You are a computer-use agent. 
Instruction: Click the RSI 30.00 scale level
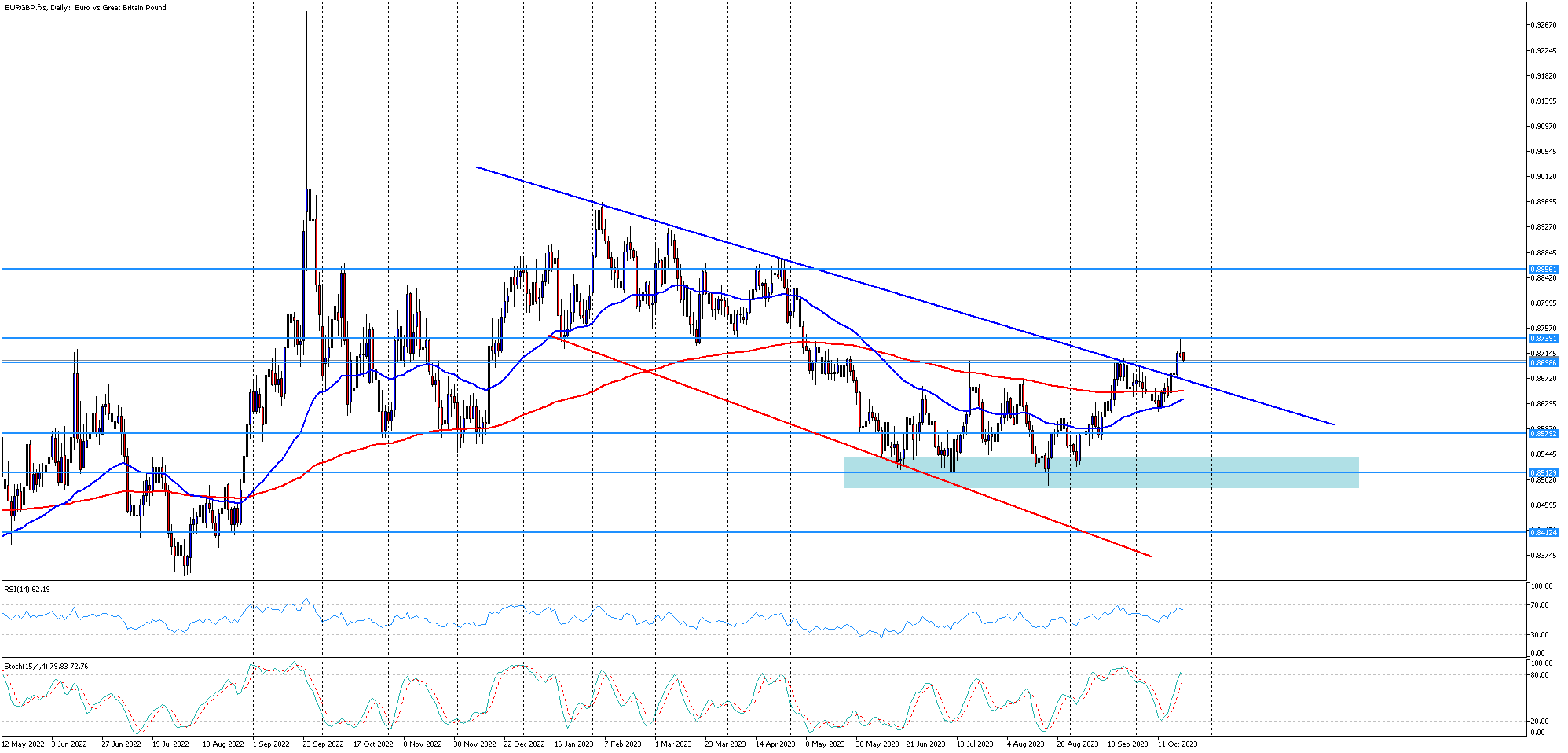1541,635
